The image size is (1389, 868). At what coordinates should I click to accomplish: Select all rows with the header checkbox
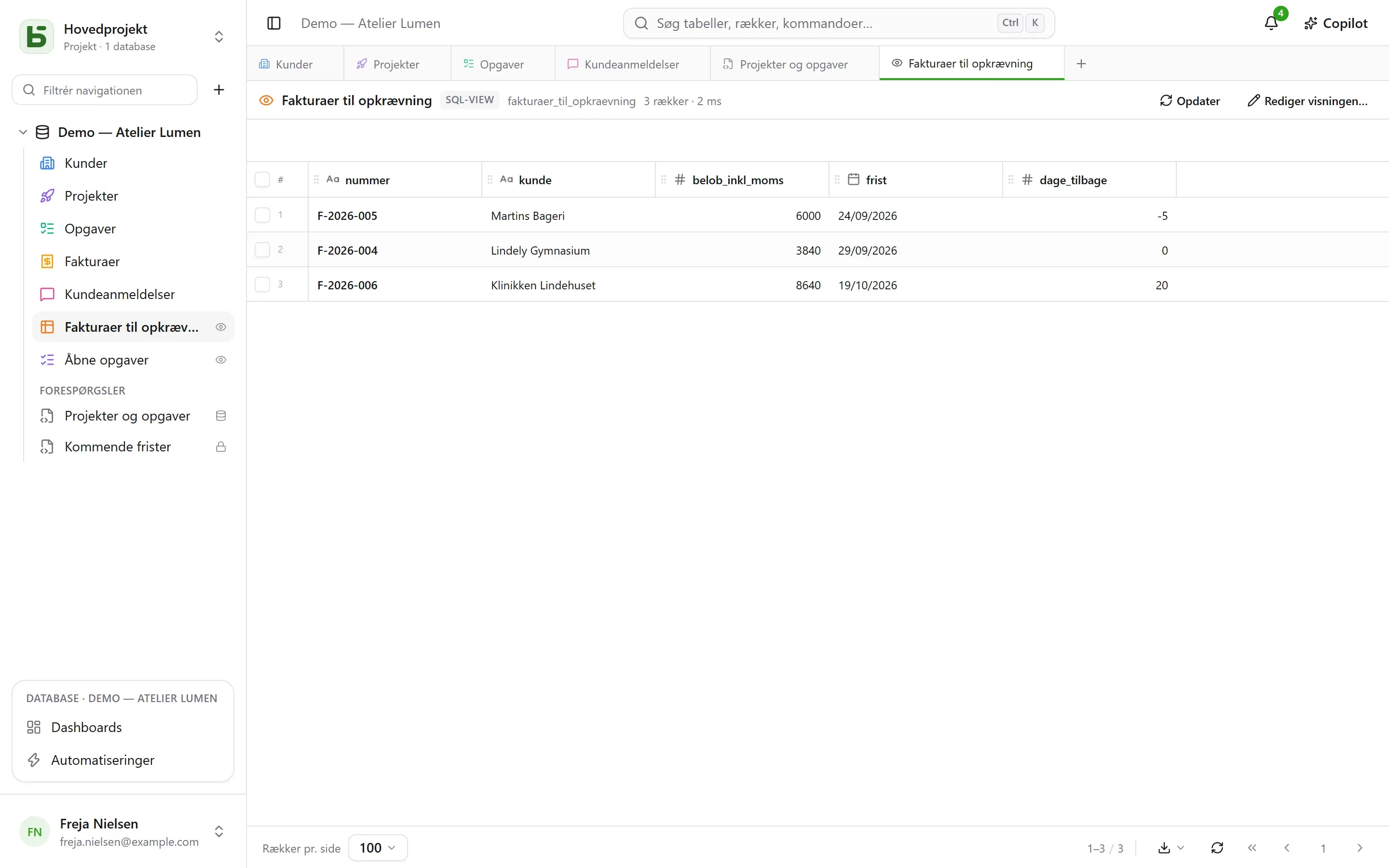click(x=262, y=180)
